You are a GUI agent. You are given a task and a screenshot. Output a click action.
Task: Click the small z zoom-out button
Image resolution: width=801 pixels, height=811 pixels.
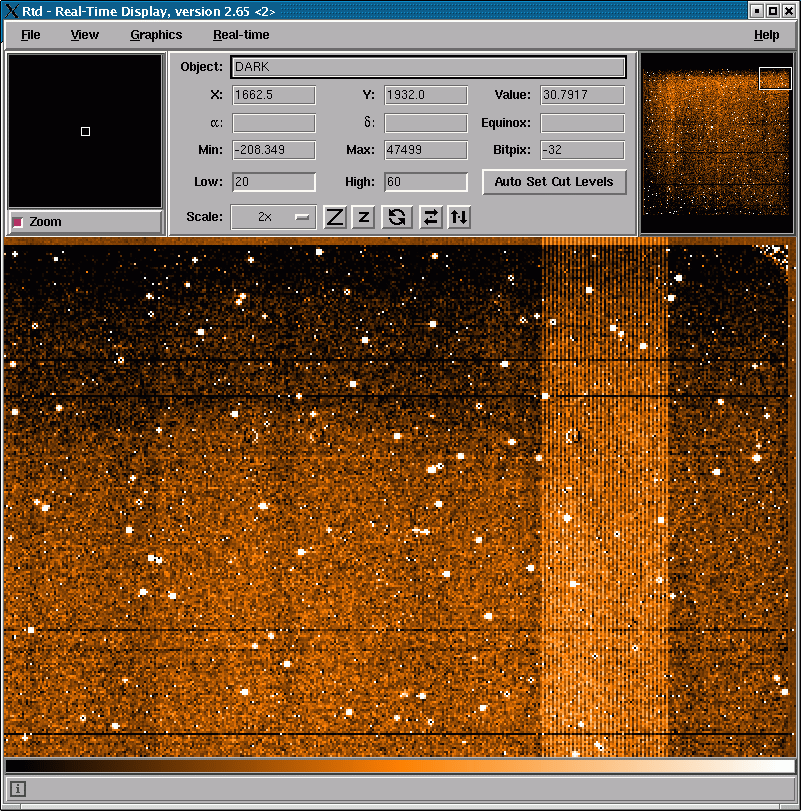(363, 217)
